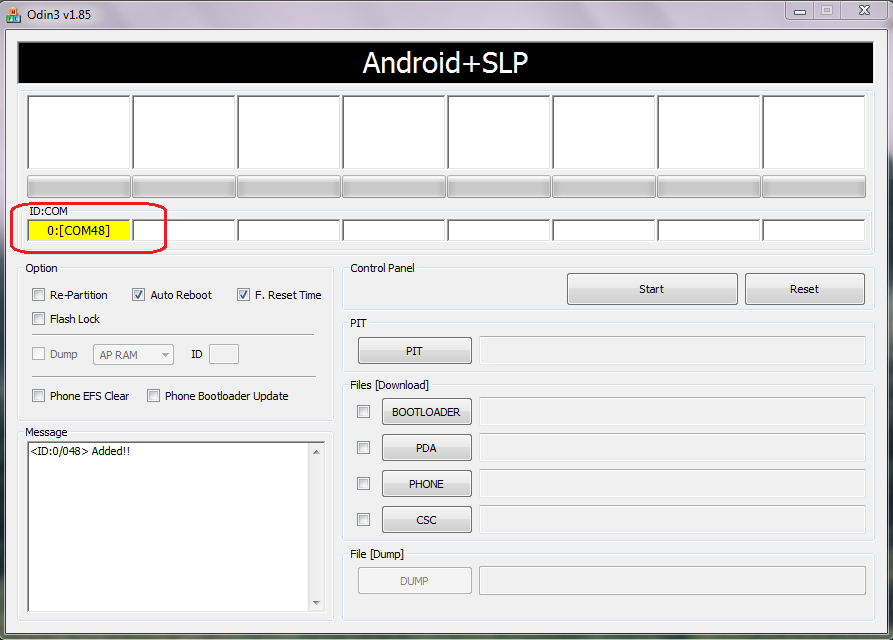The width and height of the screenshot is (893, 640).
Task: Tick the Dump checkbox
Action: coord(38,354)
